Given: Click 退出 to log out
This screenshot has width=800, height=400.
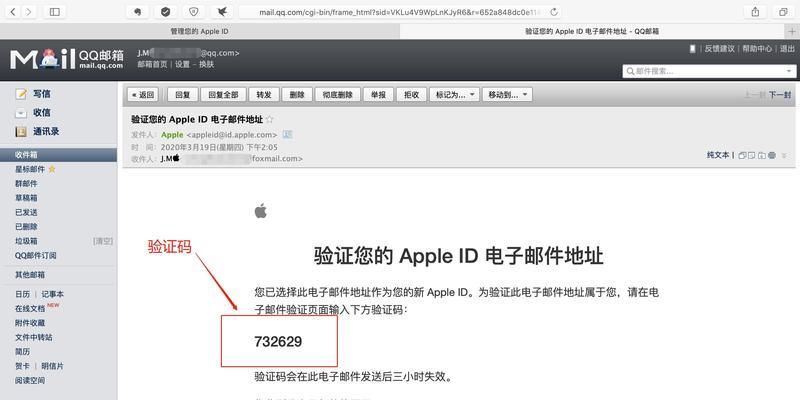Looking at the screenshot, I should pyautogui.click(x=787, y=48).
